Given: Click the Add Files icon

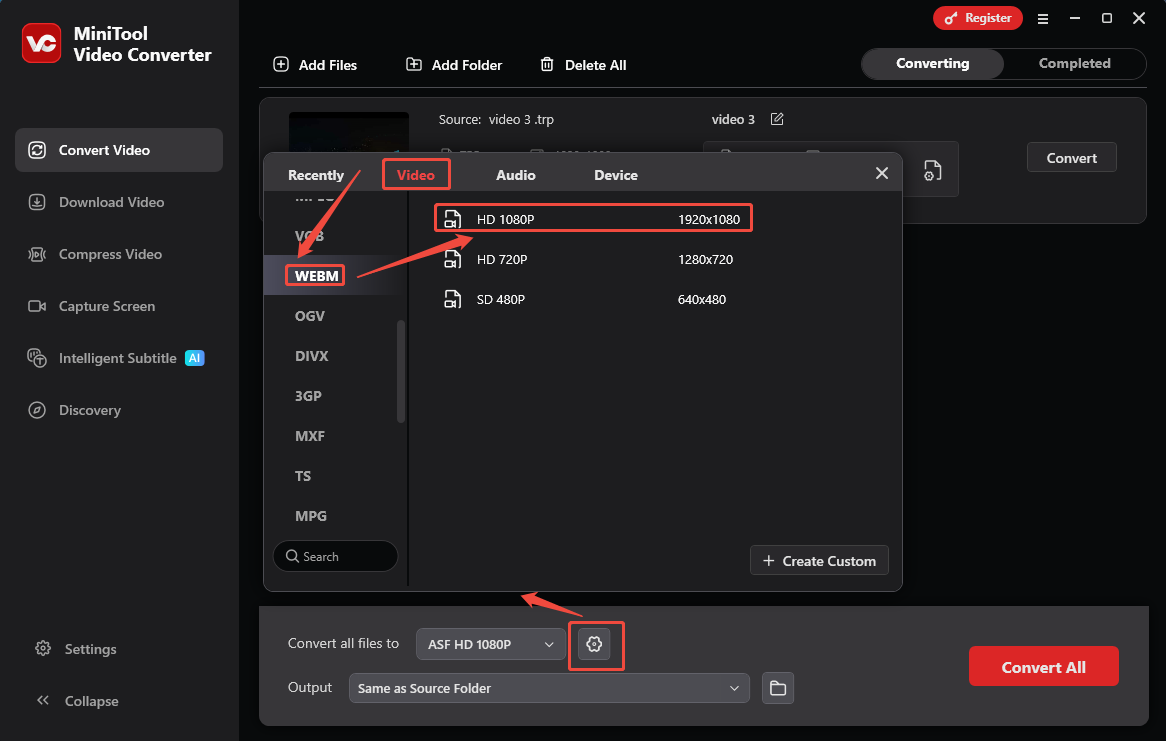Looking at the screenshot, I should 280,64.
